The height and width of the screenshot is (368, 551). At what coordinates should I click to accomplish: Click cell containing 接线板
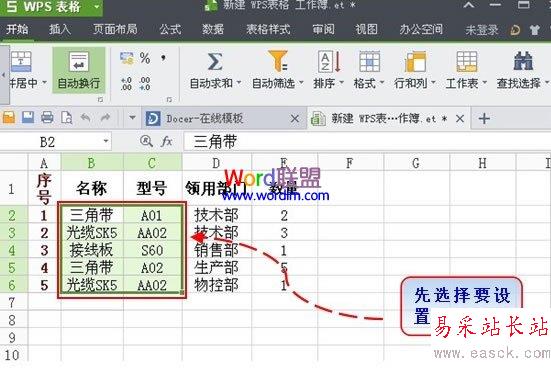coord(92,250)
